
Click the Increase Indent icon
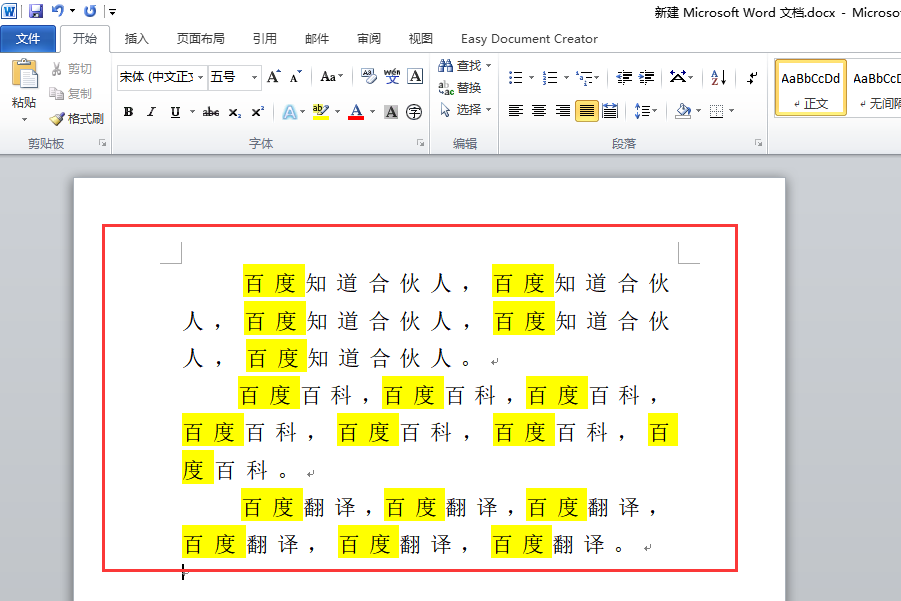click(646, 78)
